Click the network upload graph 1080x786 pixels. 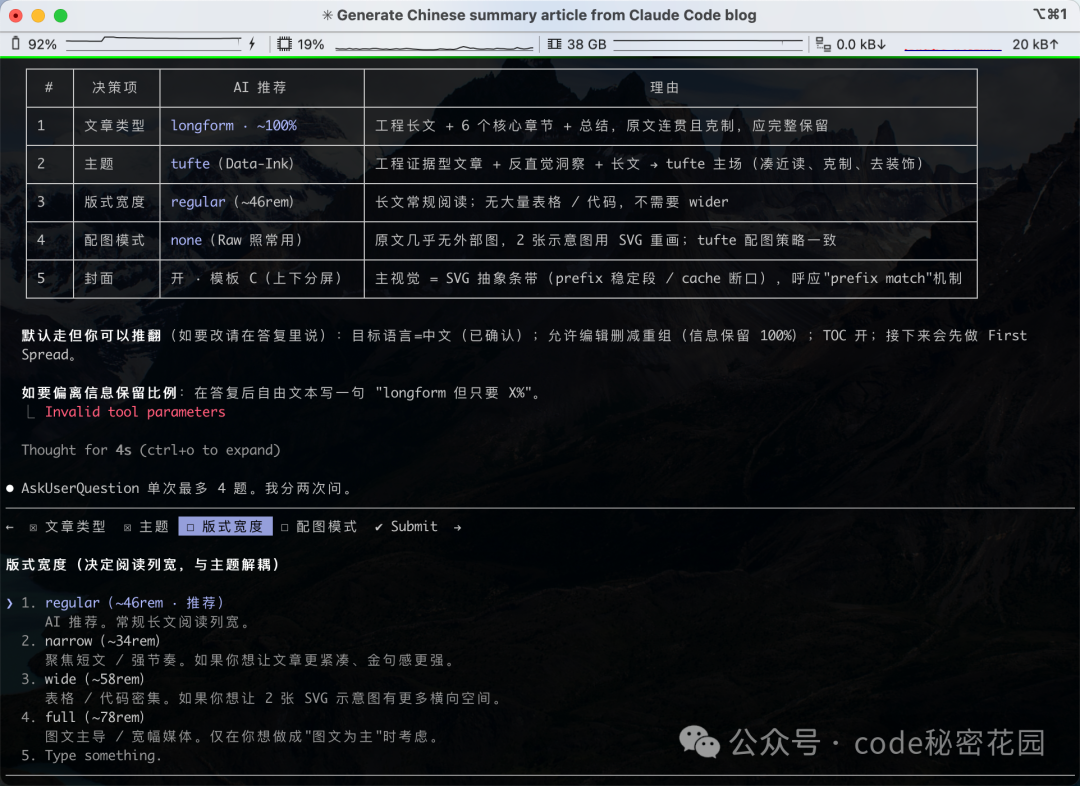point(953,47)
